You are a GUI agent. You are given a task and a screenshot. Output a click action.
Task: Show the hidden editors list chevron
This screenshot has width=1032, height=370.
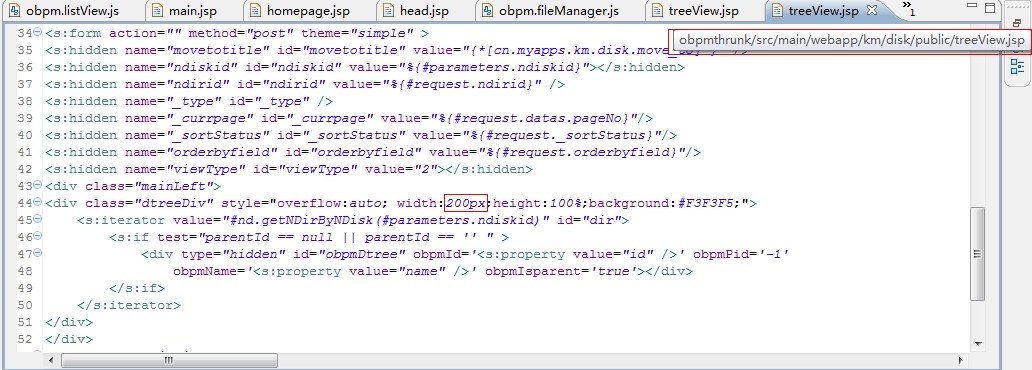pos(908,9)
